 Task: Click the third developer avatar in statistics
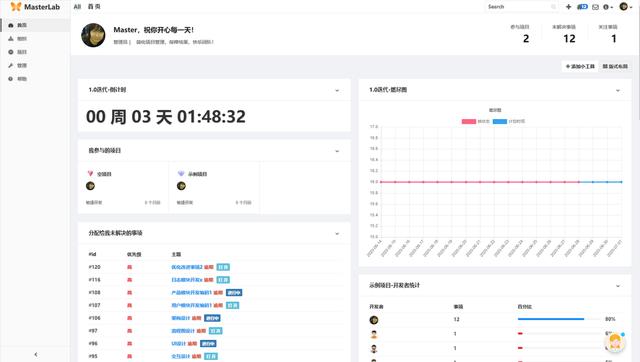tap(373, 349)
